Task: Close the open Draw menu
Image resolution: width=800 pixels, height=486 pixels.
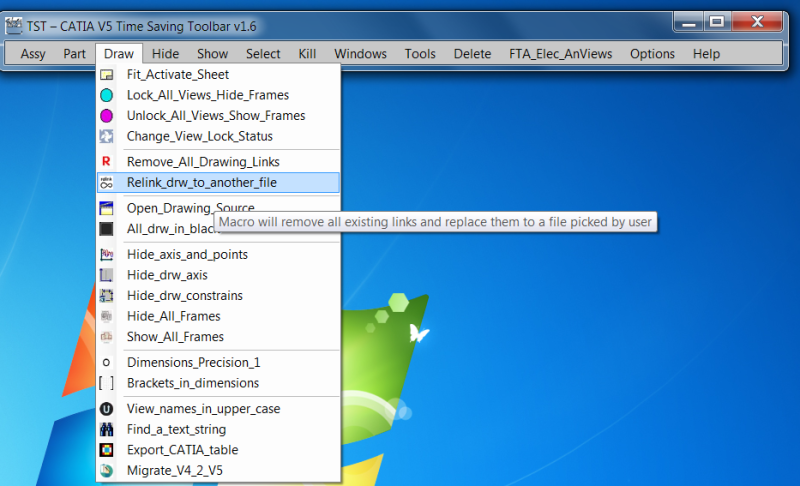Action: pos(119,54)
